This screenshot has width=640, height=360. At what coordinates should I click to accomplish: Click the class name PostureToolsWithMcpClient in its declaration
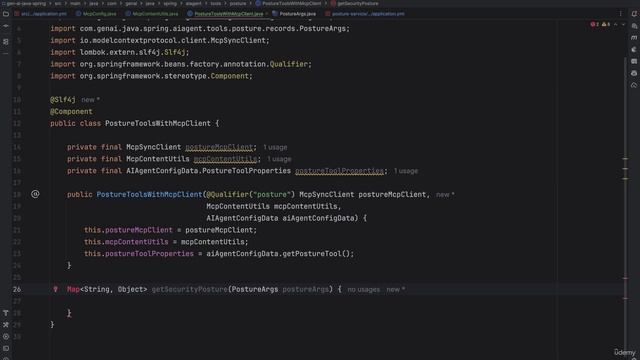click(158, 123)
